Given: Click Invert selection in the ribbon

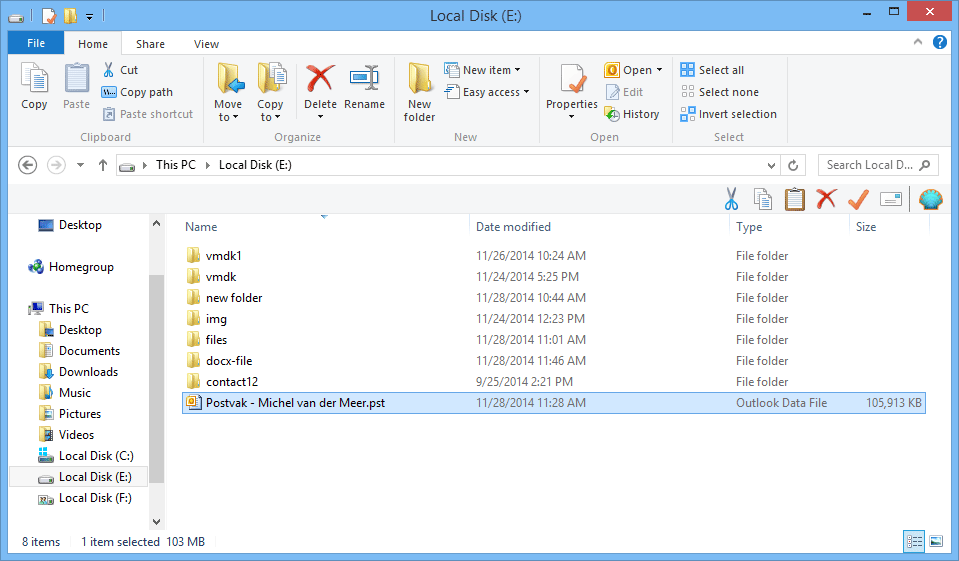Looking at the screenshot, I should click(x=728, y=114).
